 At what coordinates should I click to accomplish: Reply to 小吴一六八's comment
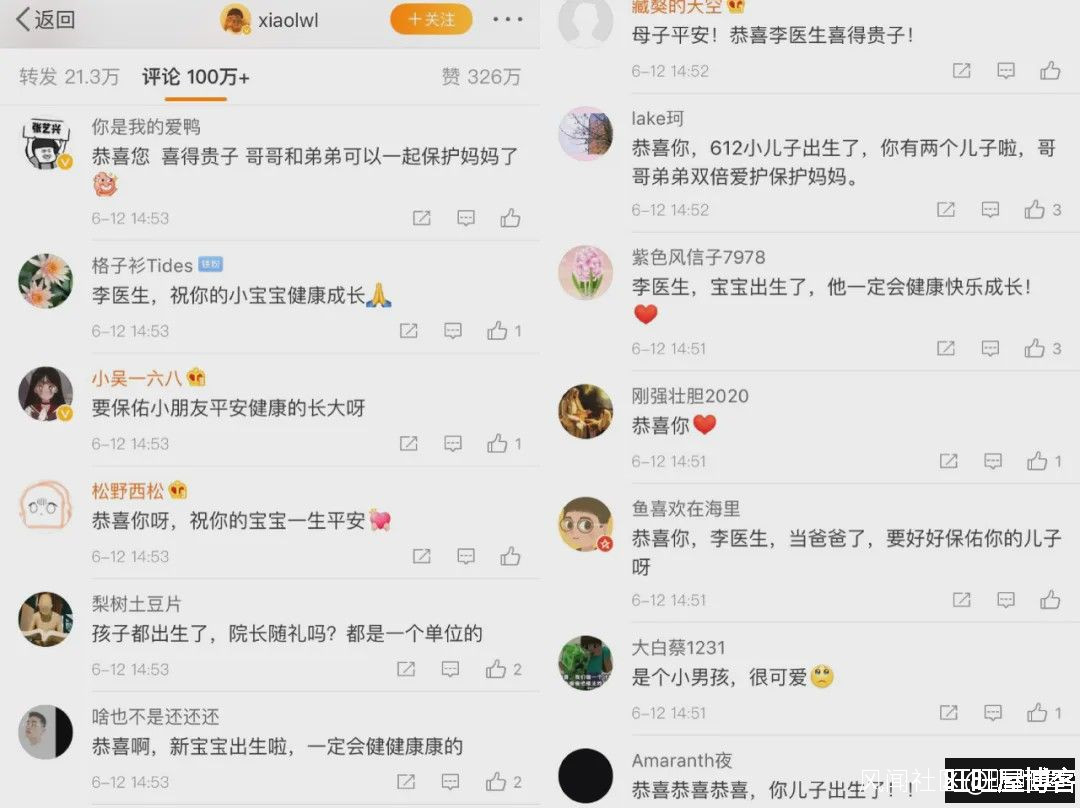[453, 444]
